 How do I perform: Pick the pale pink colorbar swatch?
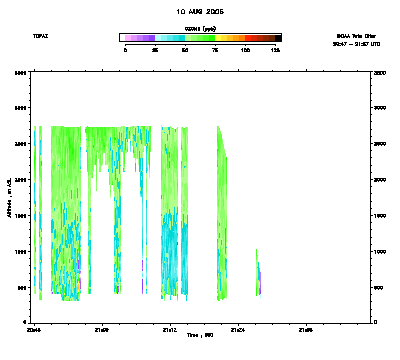tap(128, 38)
